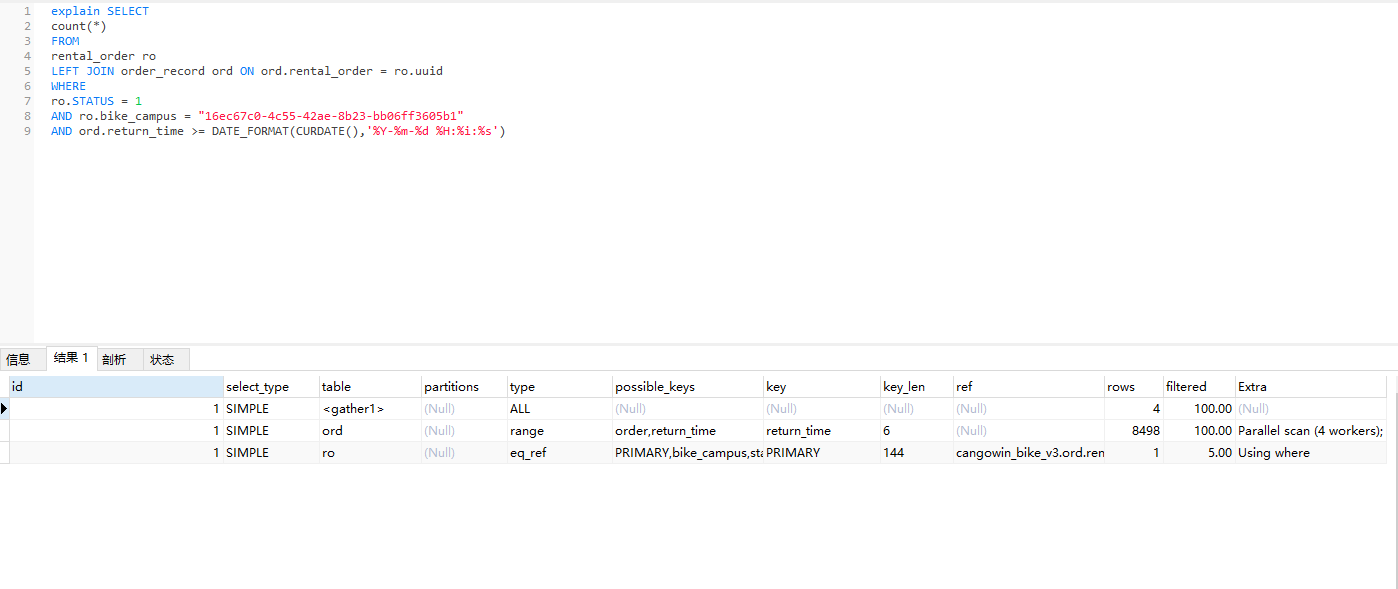Select the 8498 rows cell
This screenshot has height=589, width=1398.
(x=1133, y=431)
